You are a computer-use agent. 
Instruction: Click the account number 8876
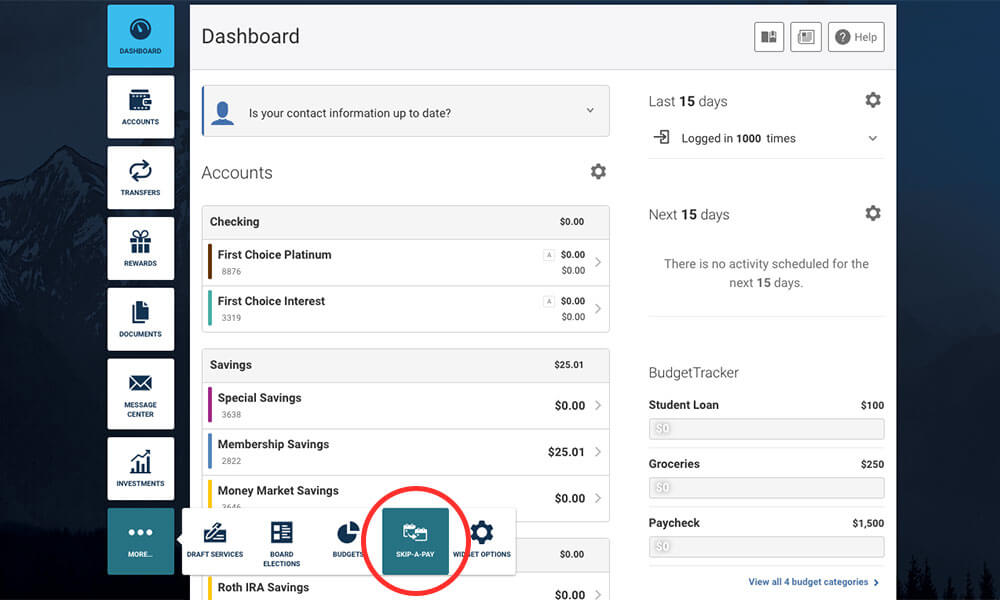coord(232,272)
